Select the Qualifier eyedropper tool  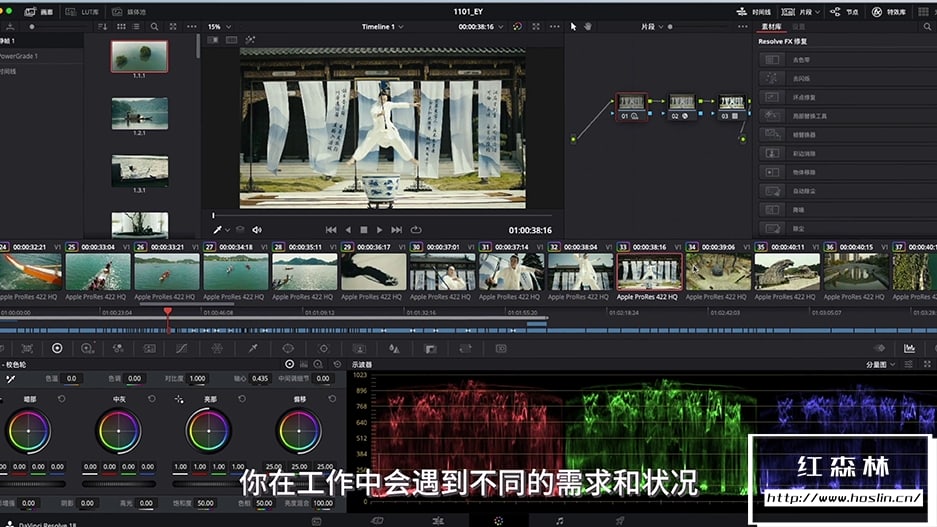coord(253,348)
